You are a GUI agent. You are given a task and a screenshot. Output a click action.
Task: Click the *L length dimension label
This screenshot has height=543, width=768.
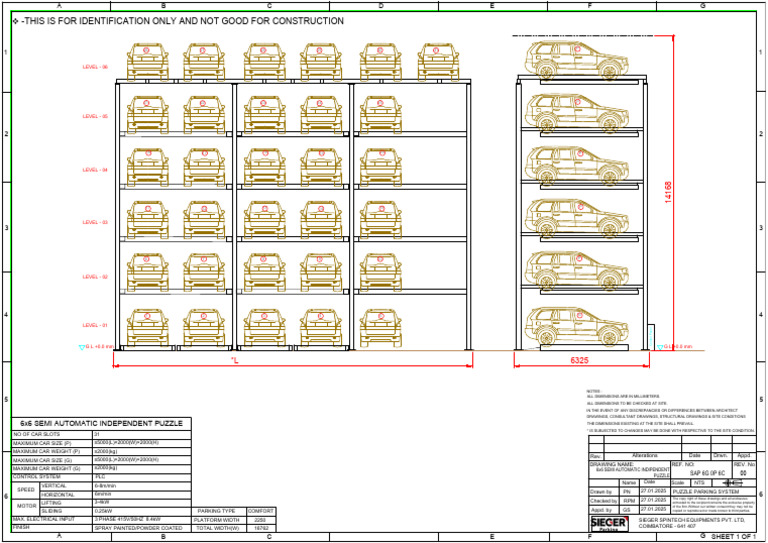tap(235, 361)
